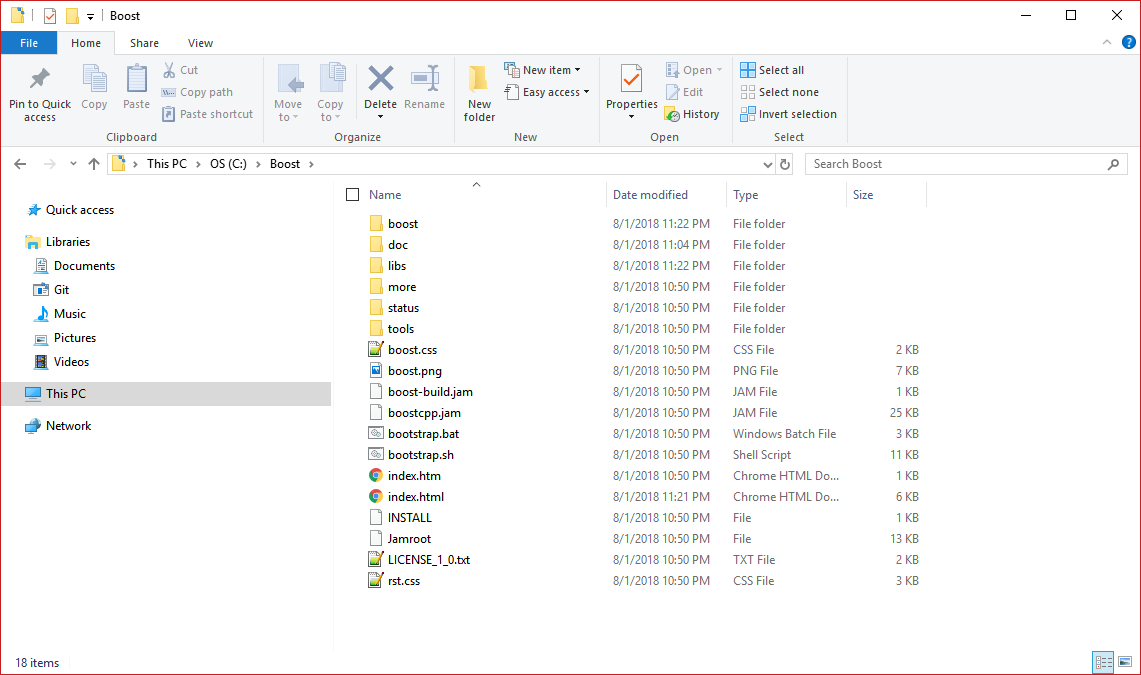Open the New item dropdown
The width and height of the screenshot is (1141, 675).
542,70
